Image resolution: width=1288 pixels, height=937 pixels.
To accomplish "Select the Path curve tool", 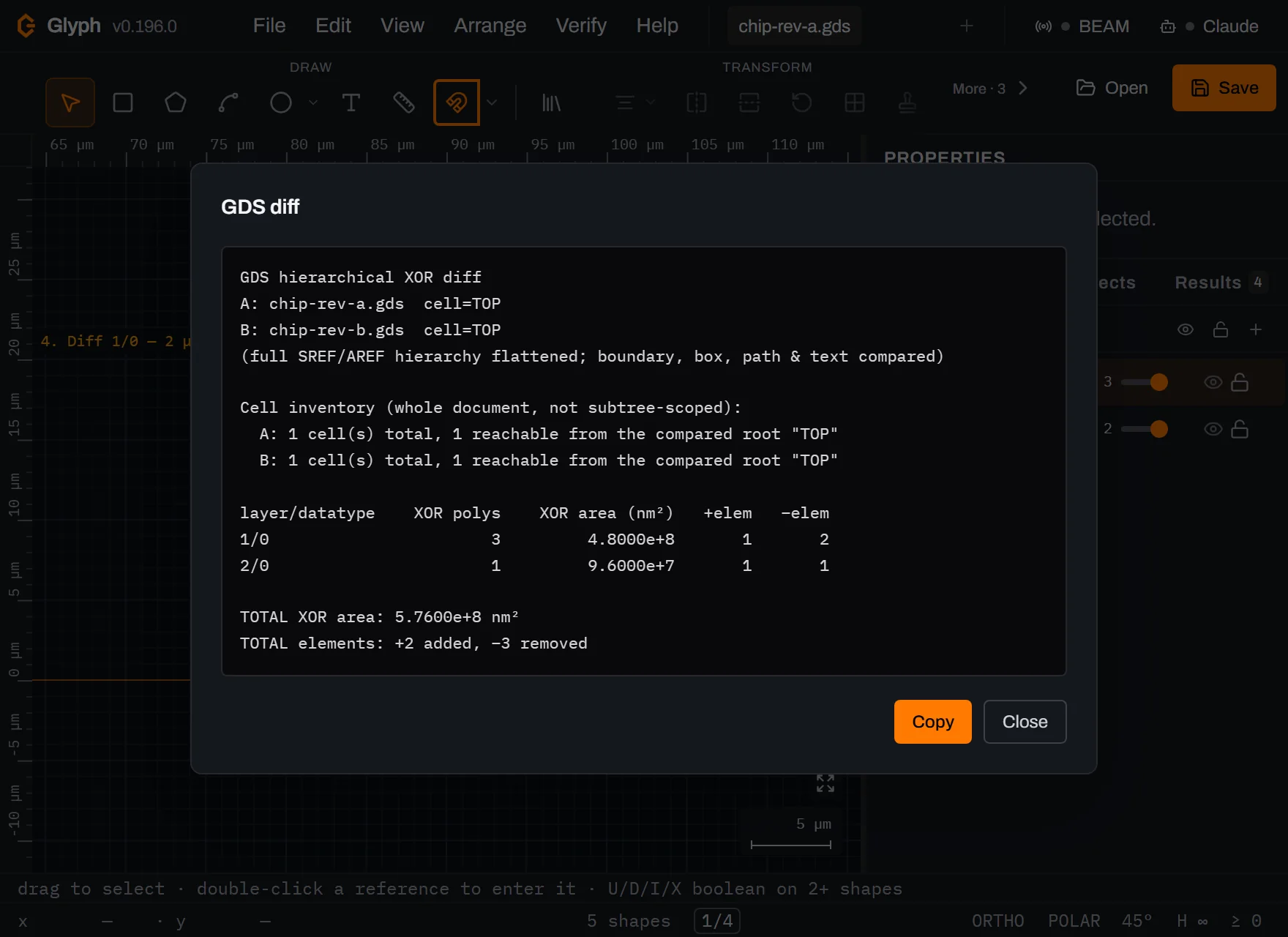I will point(228,102).
